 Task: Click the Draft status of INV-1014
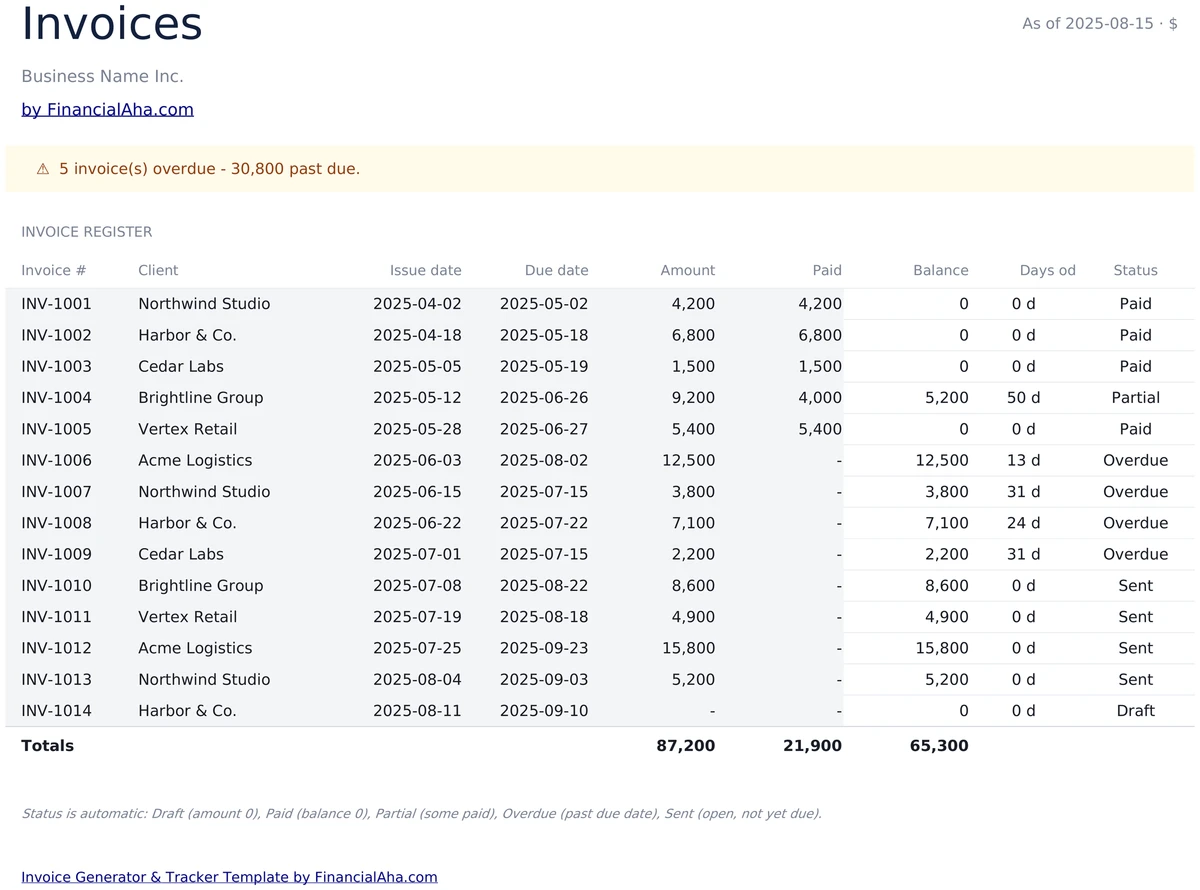pyautogui.click(x=1136, y=711)
